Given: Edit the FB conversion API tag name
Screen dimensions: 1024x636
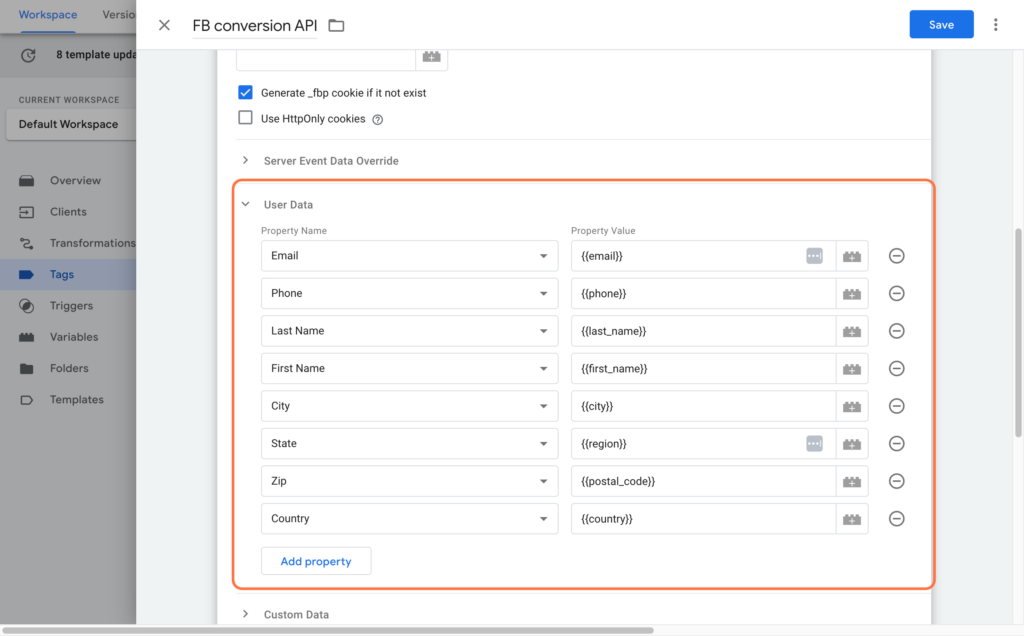Looking at the screenshot, I should pos(255,25).
